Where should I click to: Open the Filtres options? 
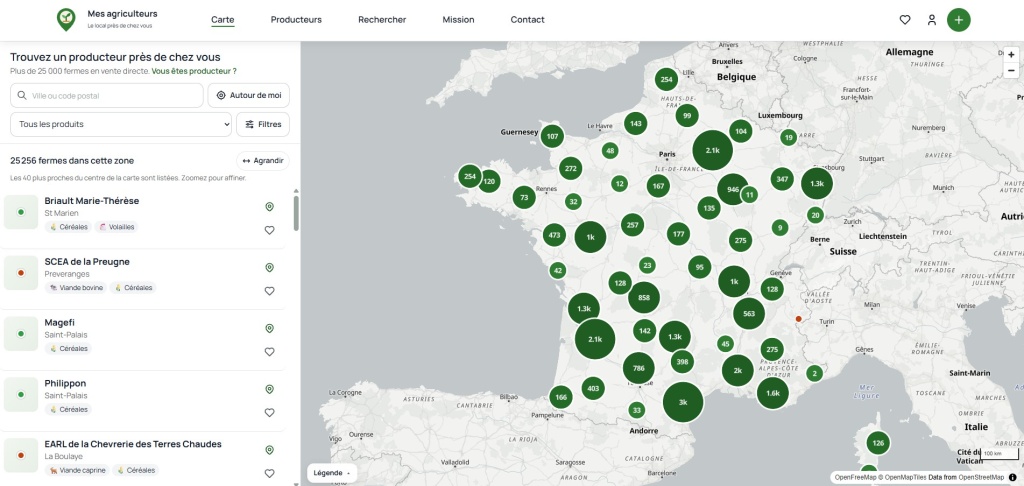263,124
